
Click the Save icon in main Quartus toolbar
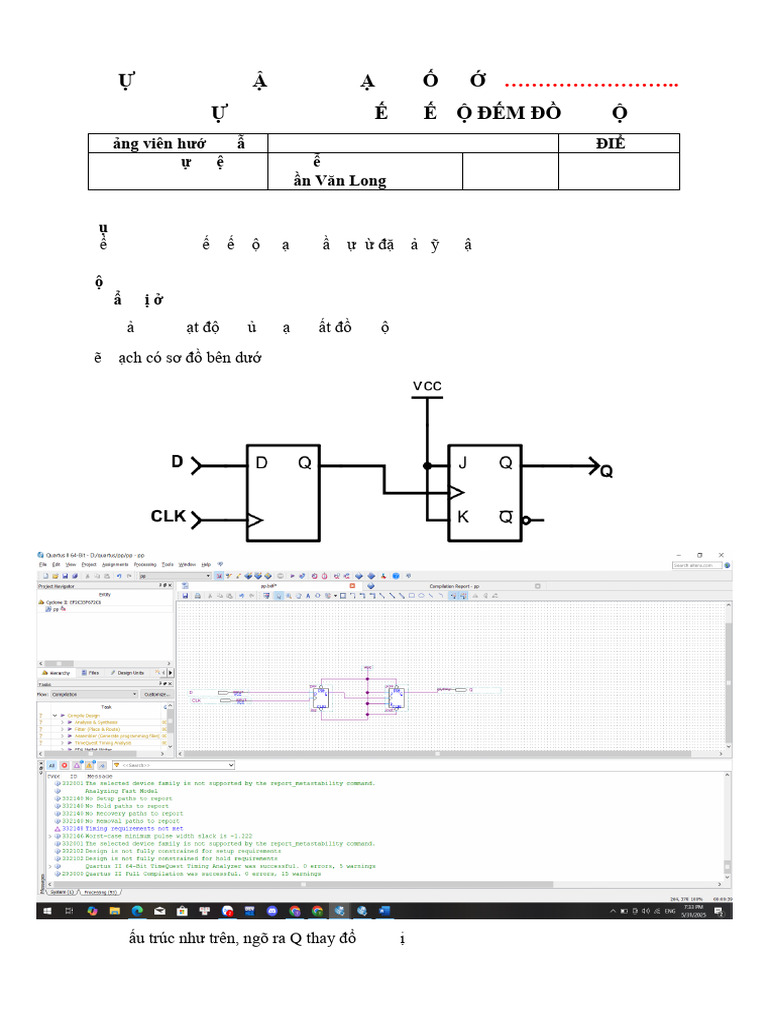(65, 576)
